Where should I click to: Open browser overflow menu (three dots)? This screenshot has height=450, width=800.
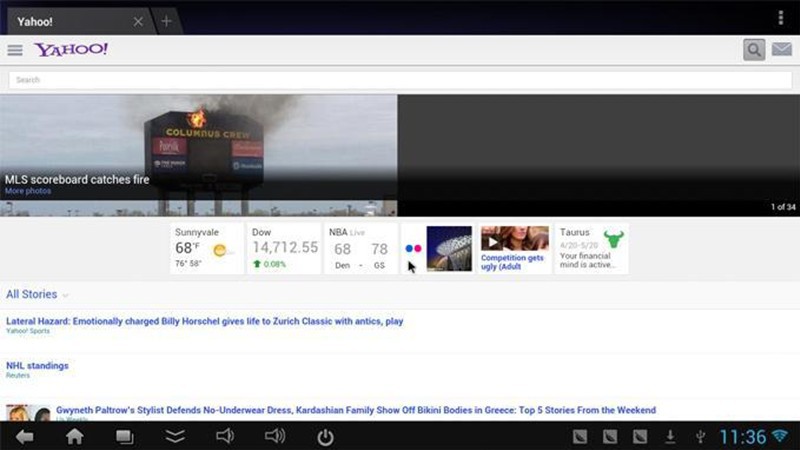click(781, 17)
